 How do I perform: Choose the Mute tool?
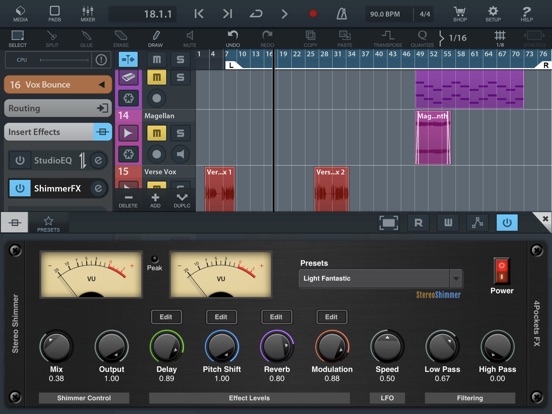(190, 39)
